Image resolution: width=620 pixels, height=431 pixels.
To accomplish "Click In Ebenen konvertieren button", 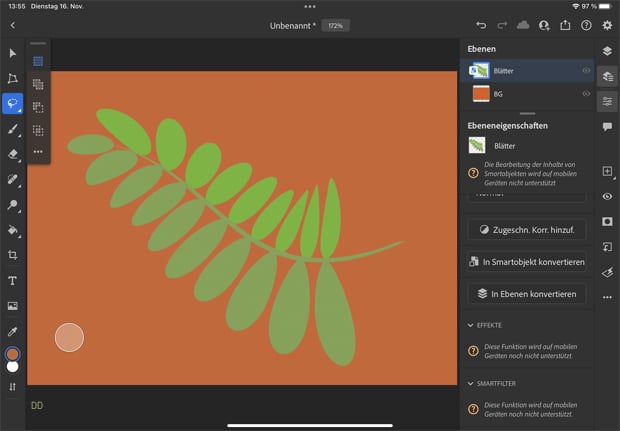I will point(526,294).
